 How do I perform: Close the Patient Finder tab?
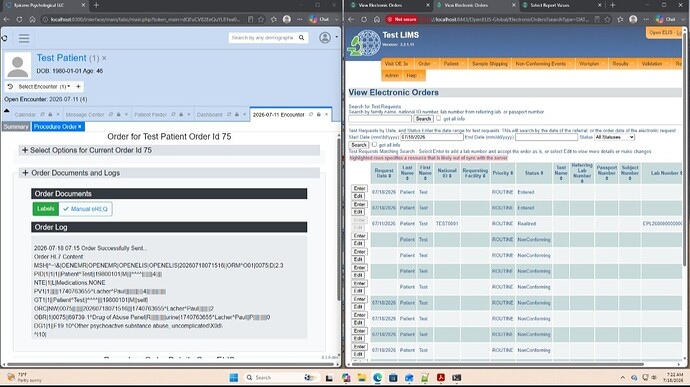point(189,114)
